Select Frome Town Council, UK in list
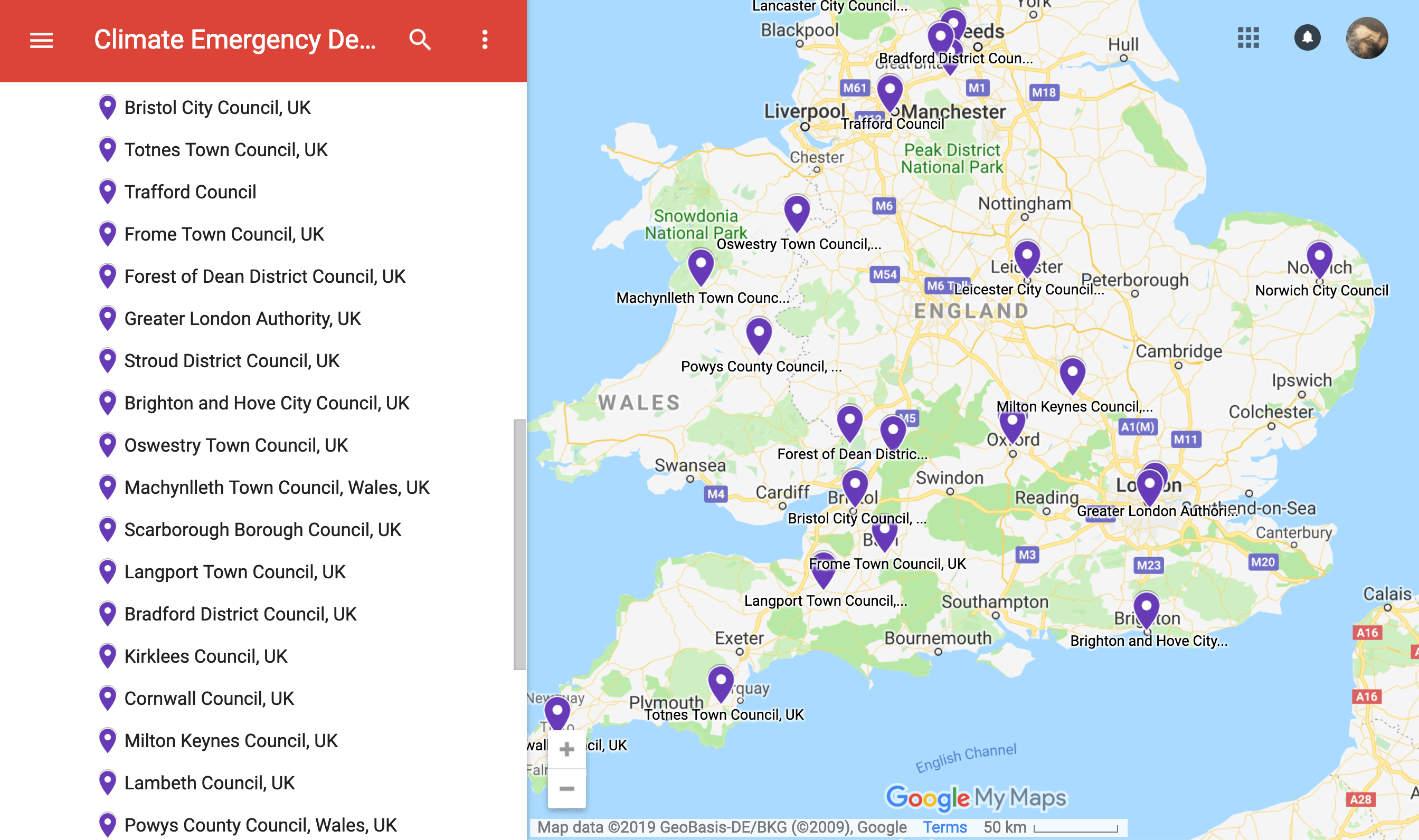The width and height of the screenshot is (1419, 840). 224,234
